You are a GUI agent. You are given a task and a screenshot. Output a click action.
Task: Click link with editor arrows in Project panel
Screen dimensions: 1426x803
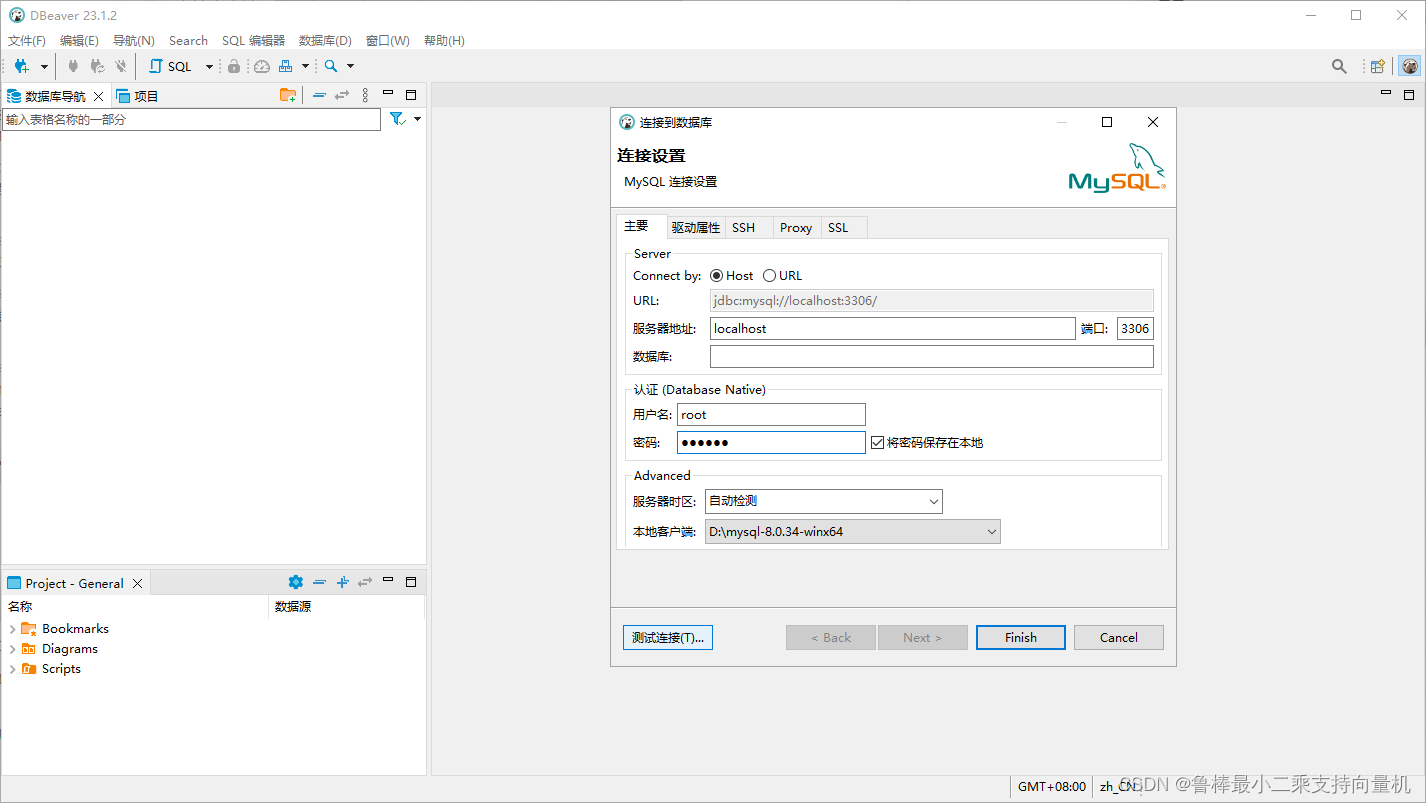[365, 582]
